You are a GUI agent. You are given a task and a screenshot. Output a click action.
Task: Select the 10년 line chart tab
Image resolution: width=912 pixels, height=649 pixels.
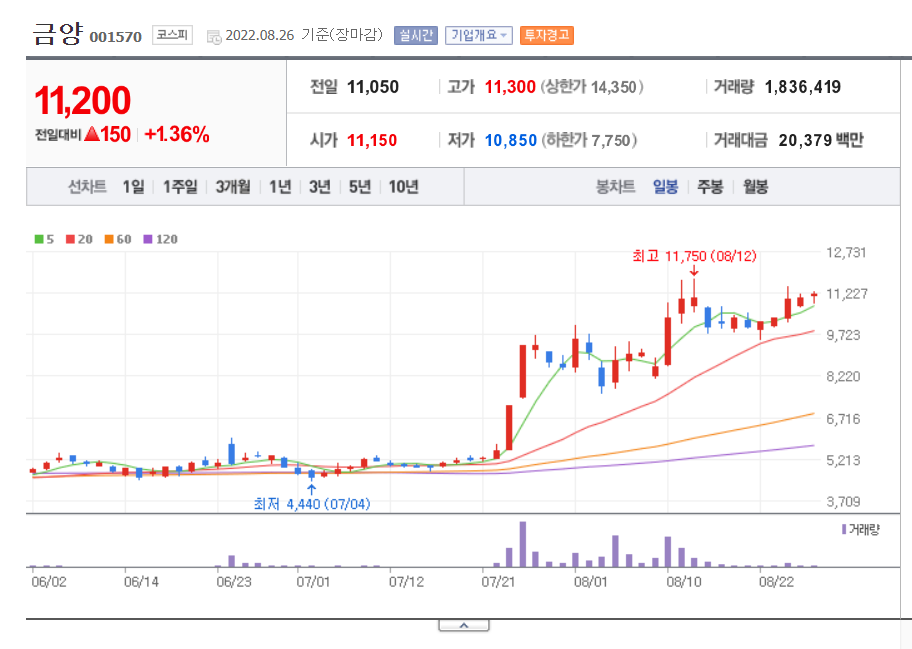click(403, 187)
